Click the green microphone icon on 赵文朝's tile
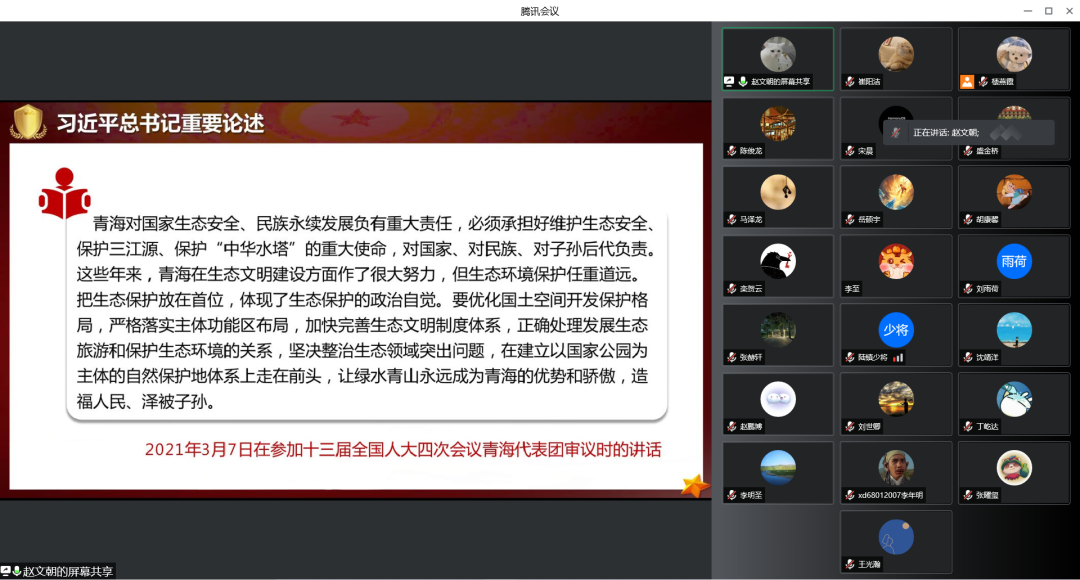This screenshot has height=580, width=1080. [743, 82]
